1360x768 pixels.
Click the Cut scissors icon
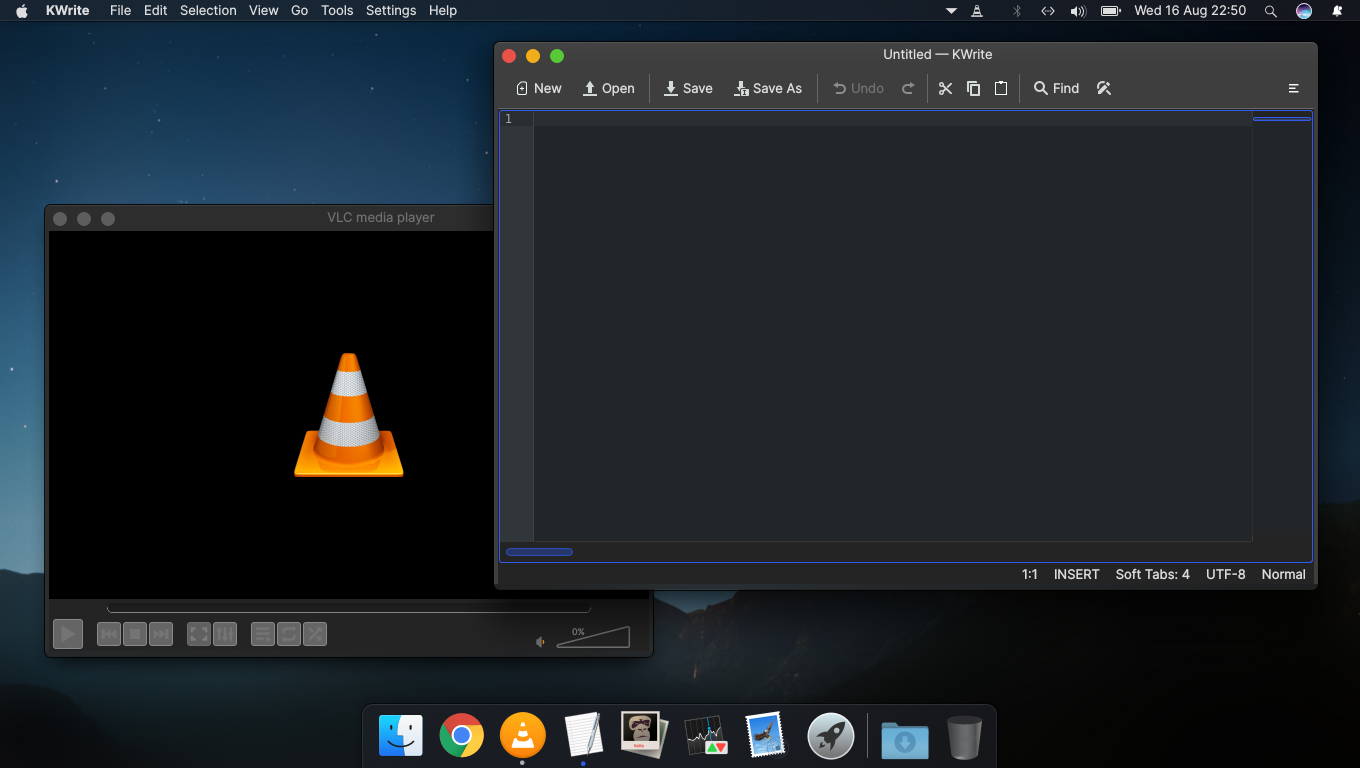[x=945, y=88]
